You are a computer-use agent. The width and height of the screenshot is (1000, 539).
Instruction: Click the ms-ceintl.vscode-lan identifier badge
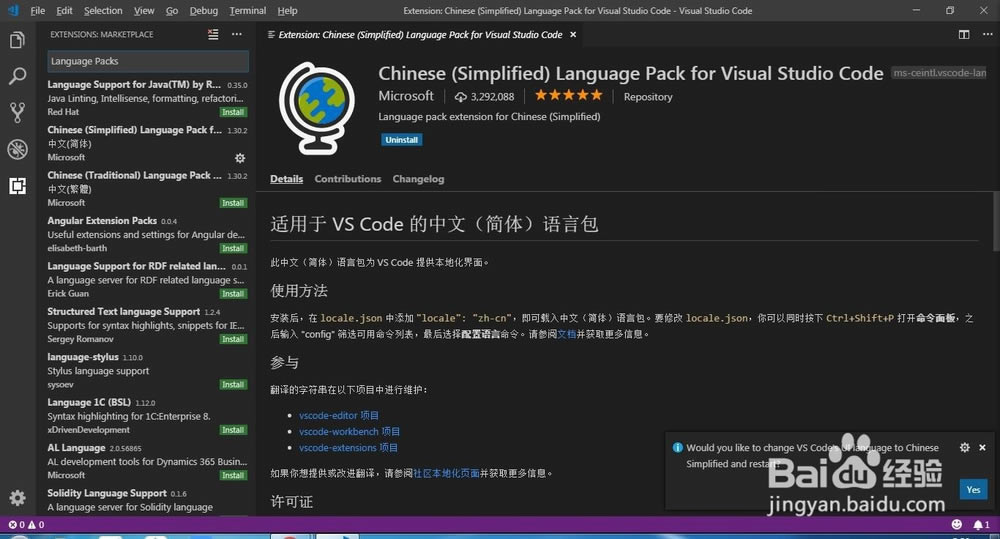(939, 73)
